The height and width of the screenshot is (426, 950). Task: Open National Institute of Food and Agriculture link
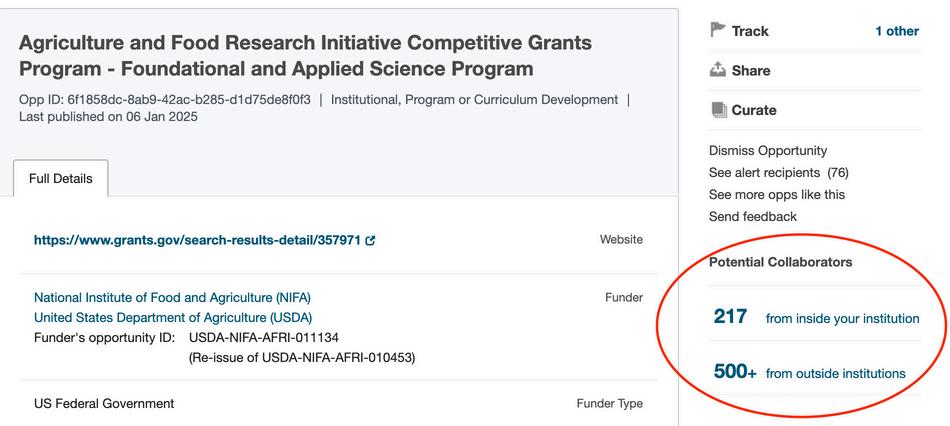(179, 297)
